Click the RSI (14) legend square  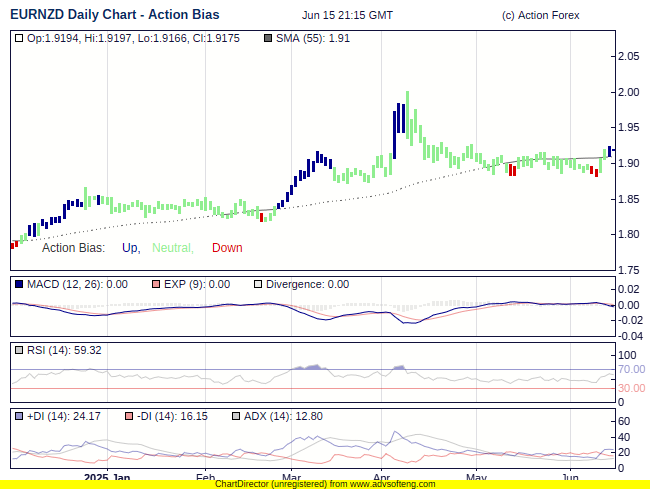[19, 350]
